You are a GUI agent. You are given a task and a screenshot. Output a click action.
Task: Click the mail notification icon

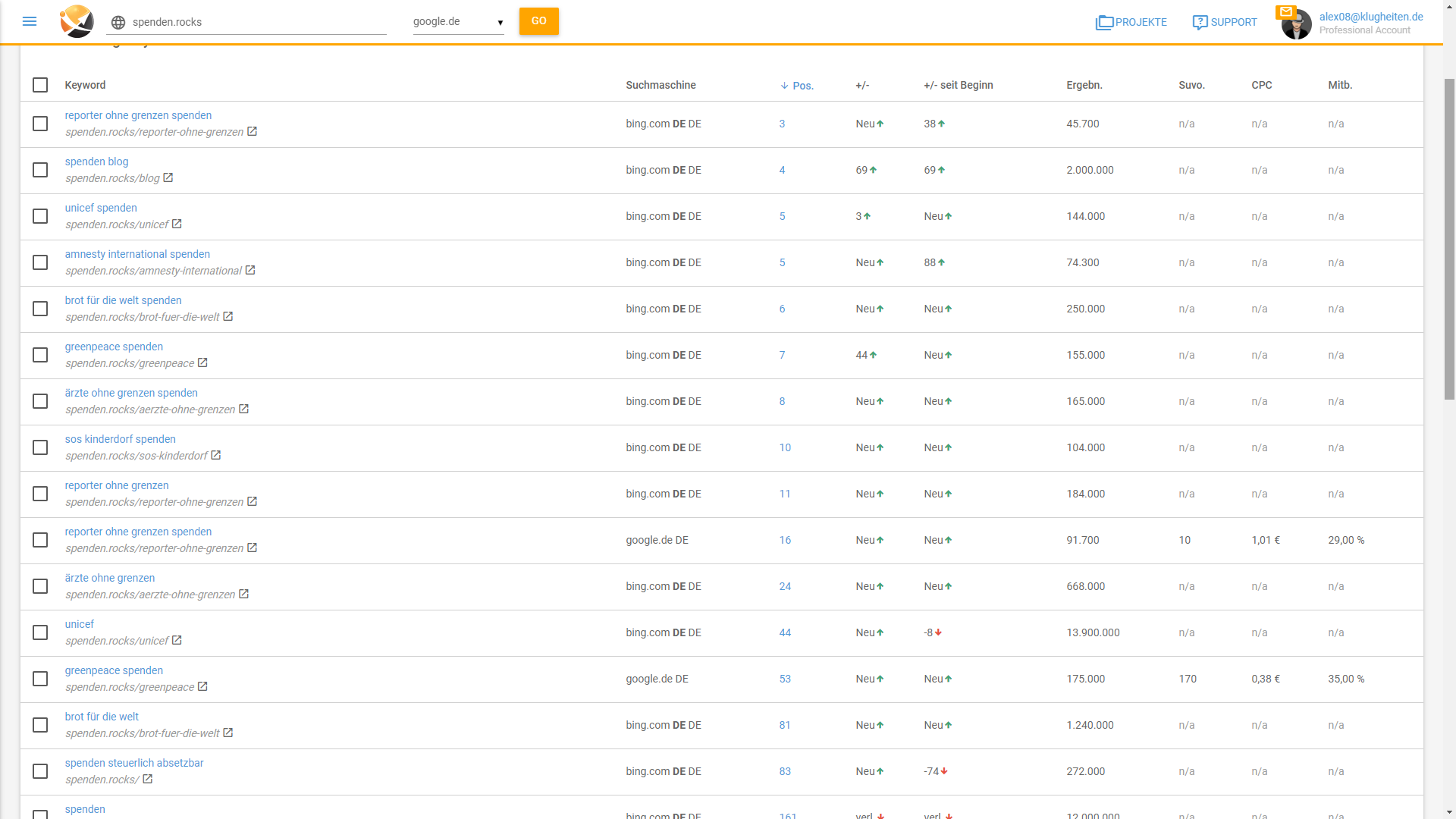click(x=1285, y=11)
